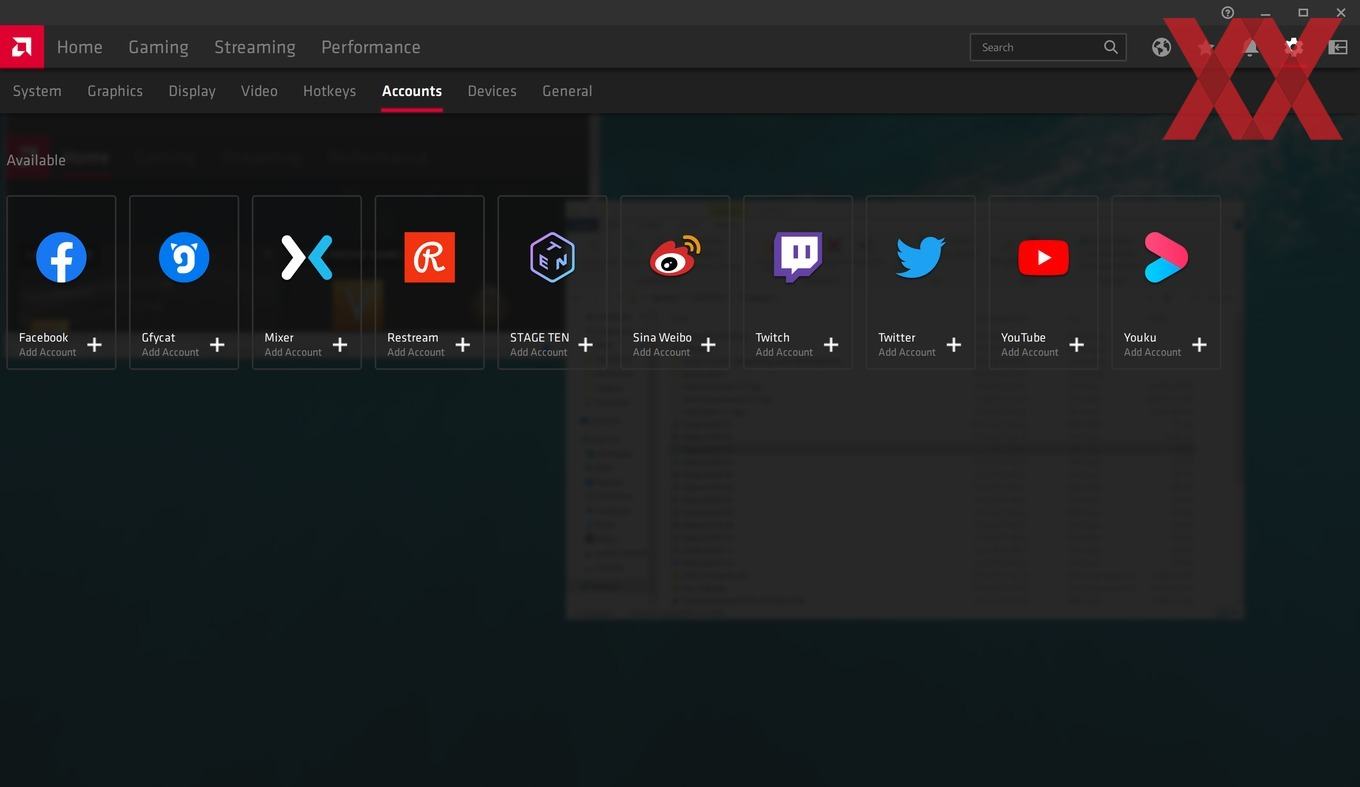Switch to General settings tab
Image resolution: width=1360 pixels, height=787 pixels.
click(567, 91)
